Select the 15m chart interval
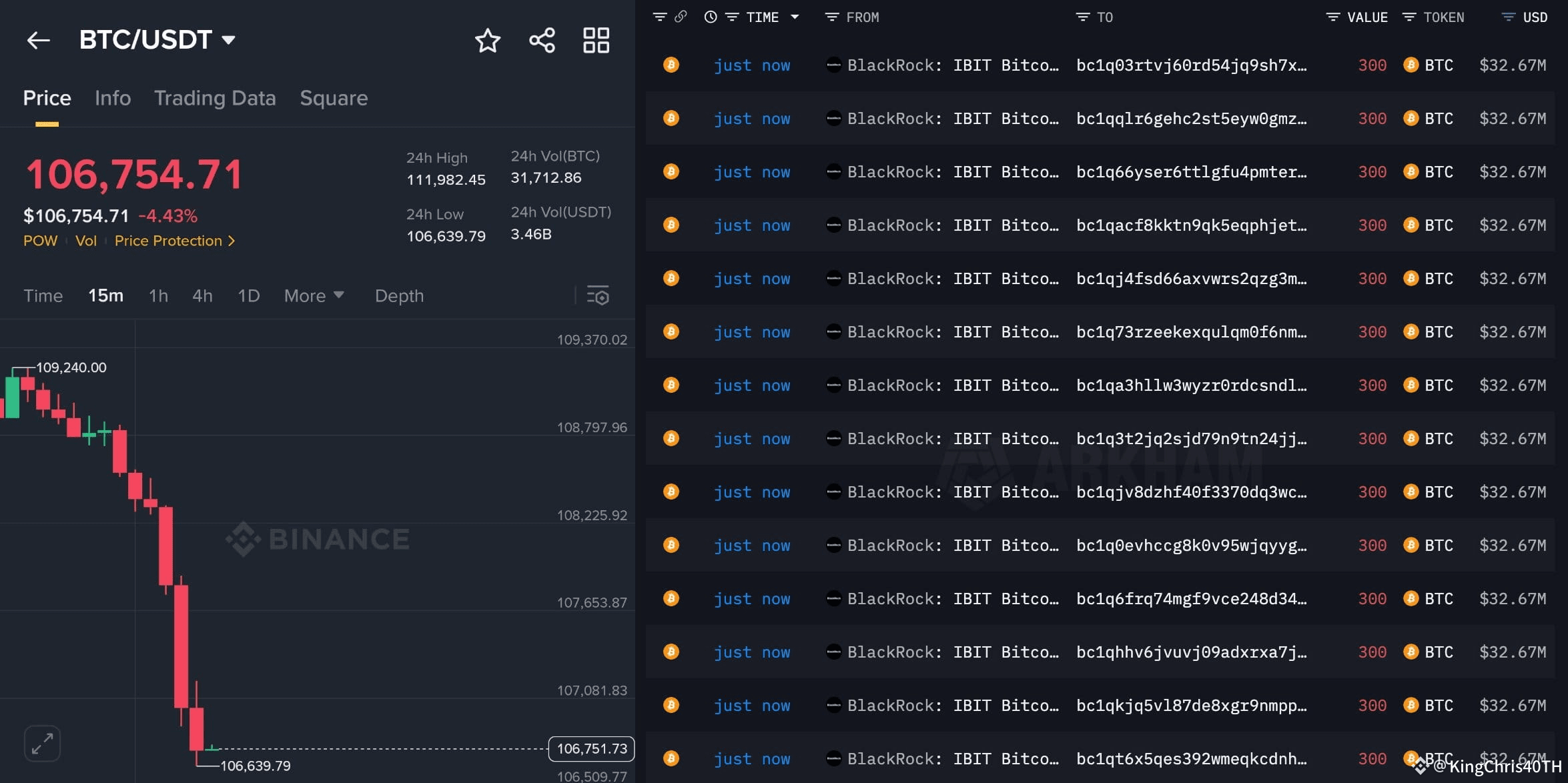 pos(105,295)
